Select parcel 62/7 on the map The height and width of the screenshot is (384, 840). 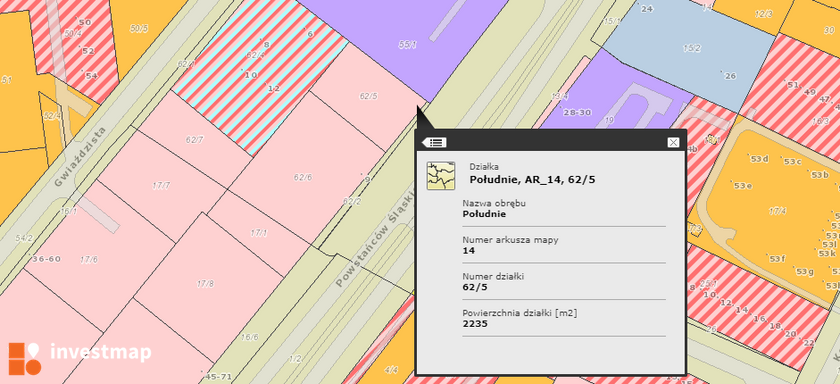pos(194,140)
